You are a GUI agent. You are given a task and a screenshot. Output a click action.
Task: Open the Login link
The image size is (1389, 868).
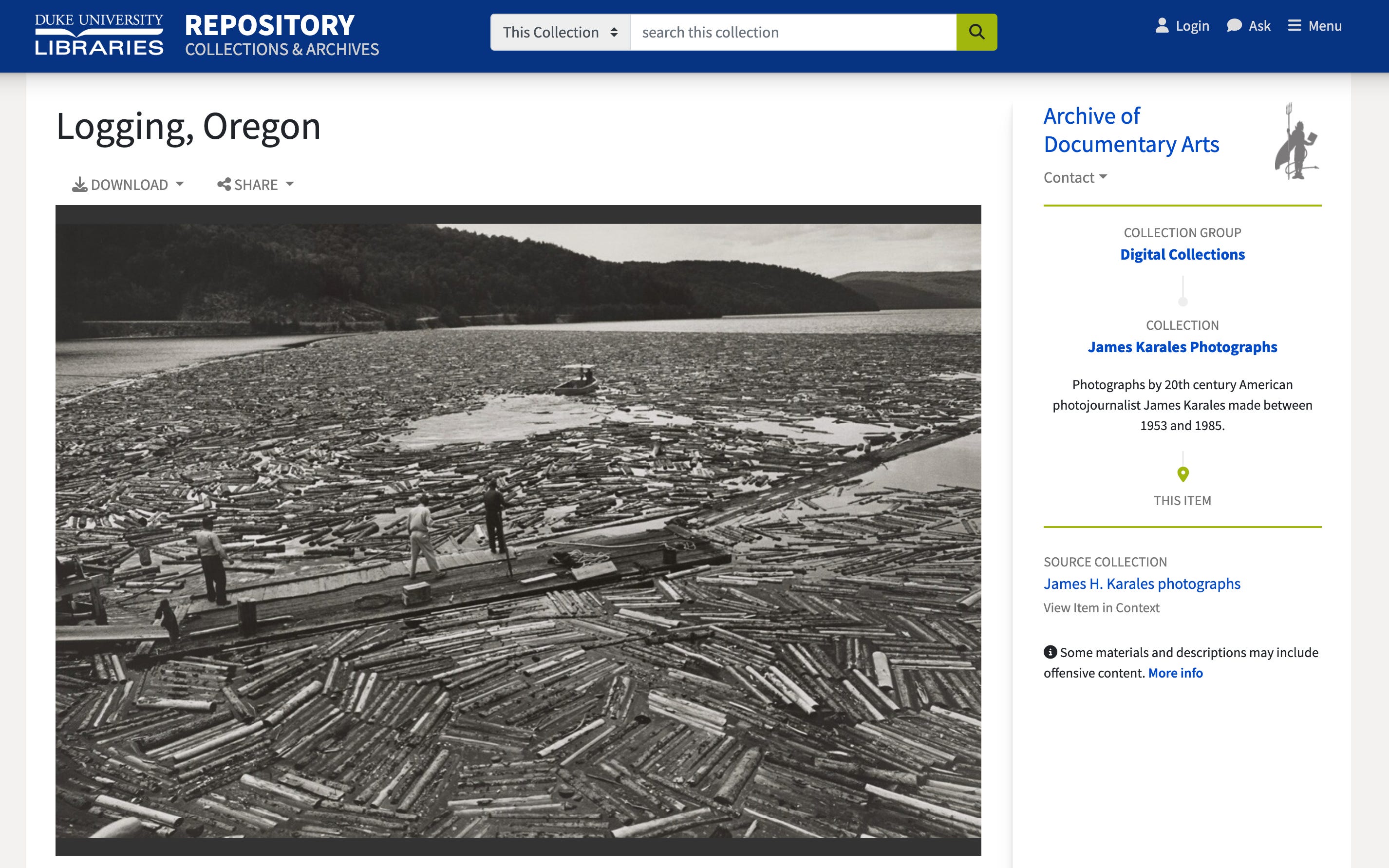click(x=1192, y=26)
